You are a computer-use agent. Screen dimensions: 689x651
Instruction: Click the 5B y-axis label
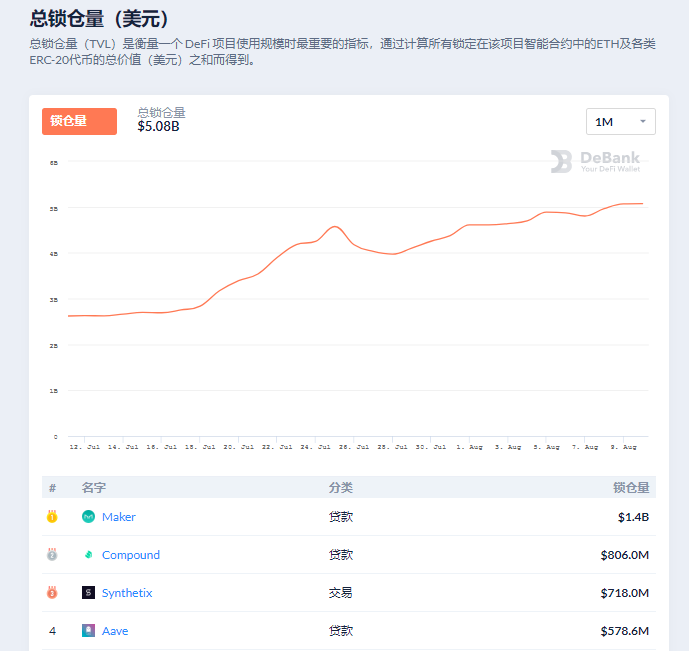coord(54,209)
